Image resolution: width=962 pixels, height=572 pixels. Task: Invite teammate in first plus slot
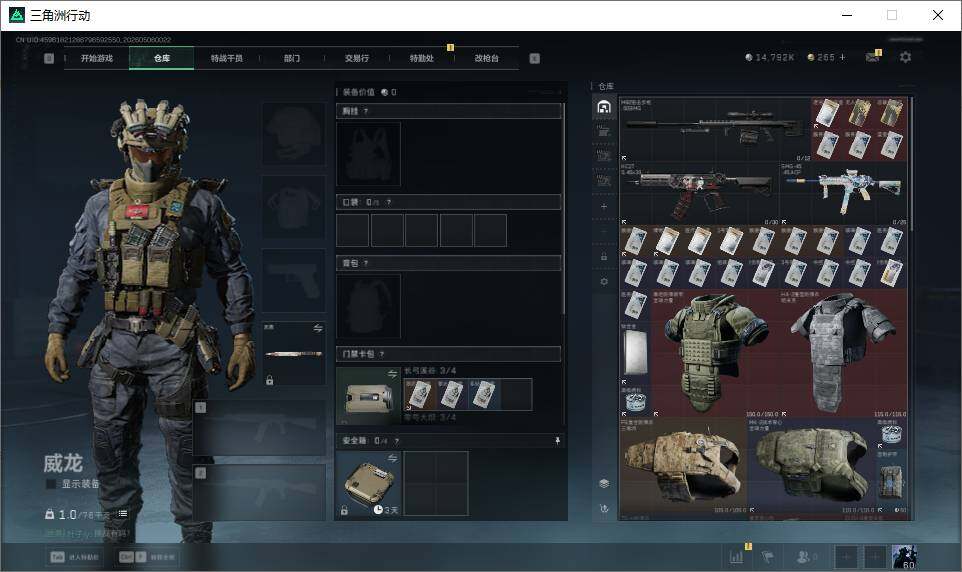(846, 557)
